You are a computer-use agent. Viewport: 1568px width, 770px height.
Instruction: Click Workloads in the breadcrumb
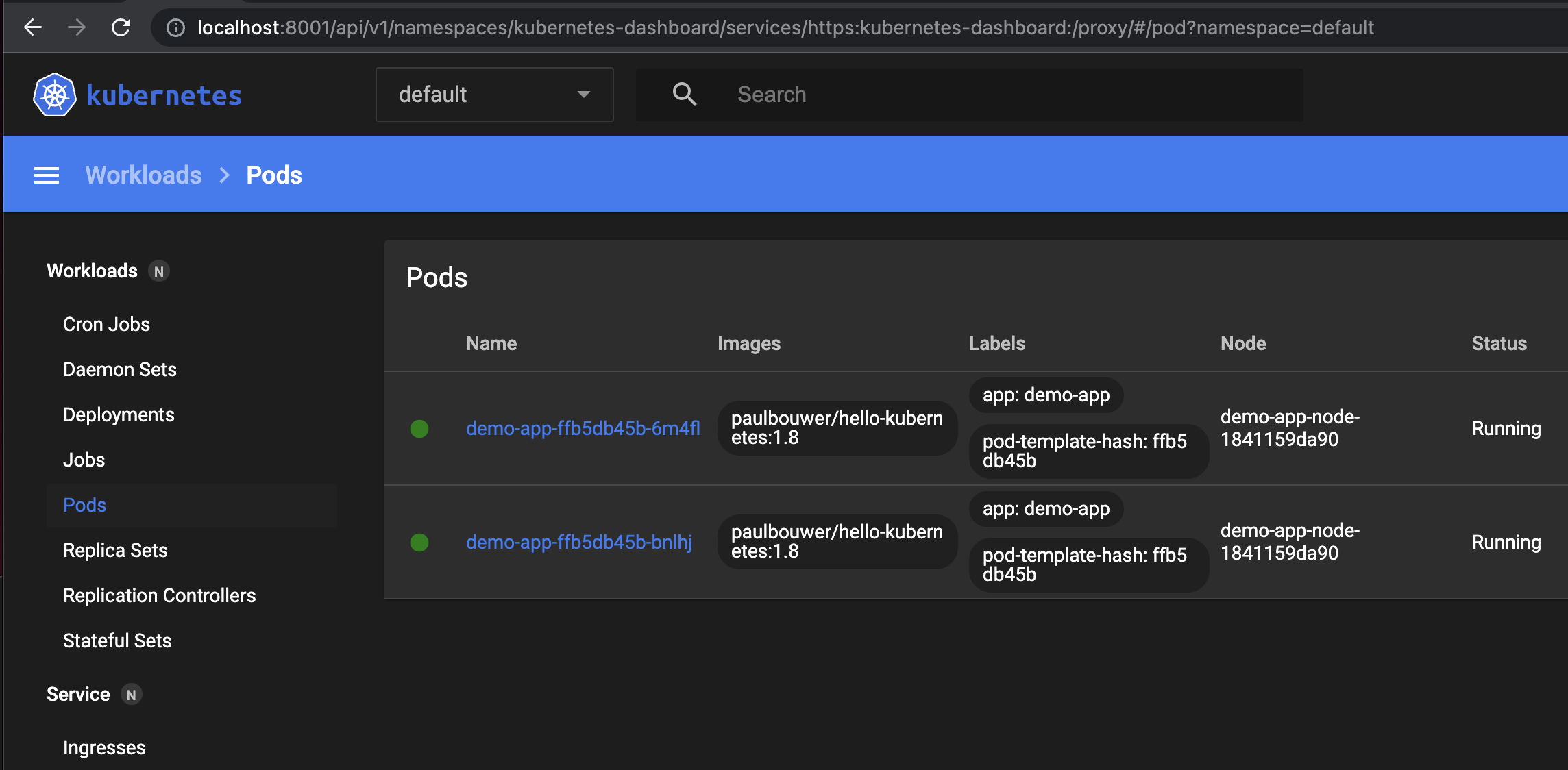tap(143, 175)
